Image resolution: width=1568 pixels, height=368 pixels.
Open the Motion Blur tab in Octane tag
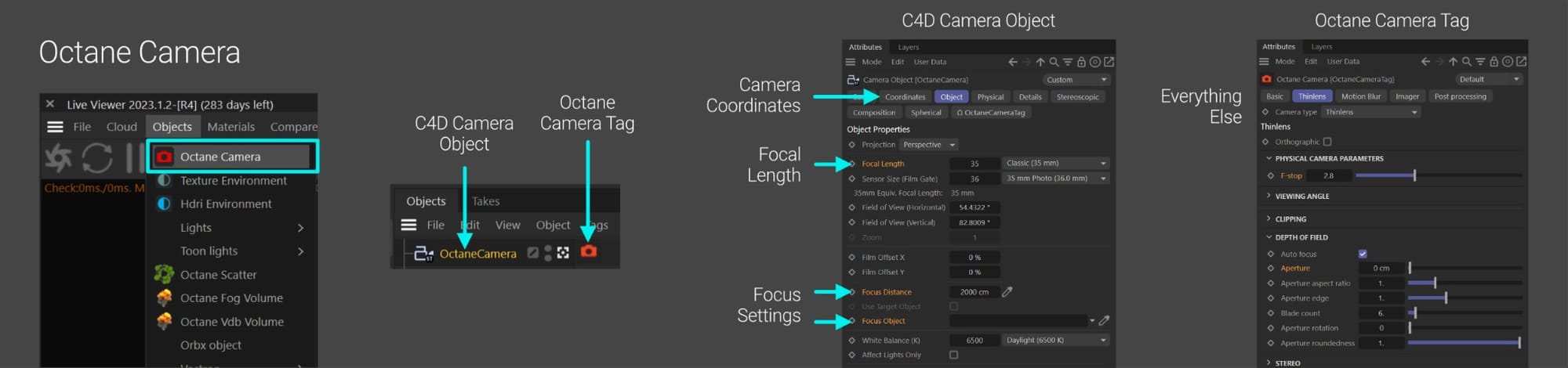[1360, 96]
